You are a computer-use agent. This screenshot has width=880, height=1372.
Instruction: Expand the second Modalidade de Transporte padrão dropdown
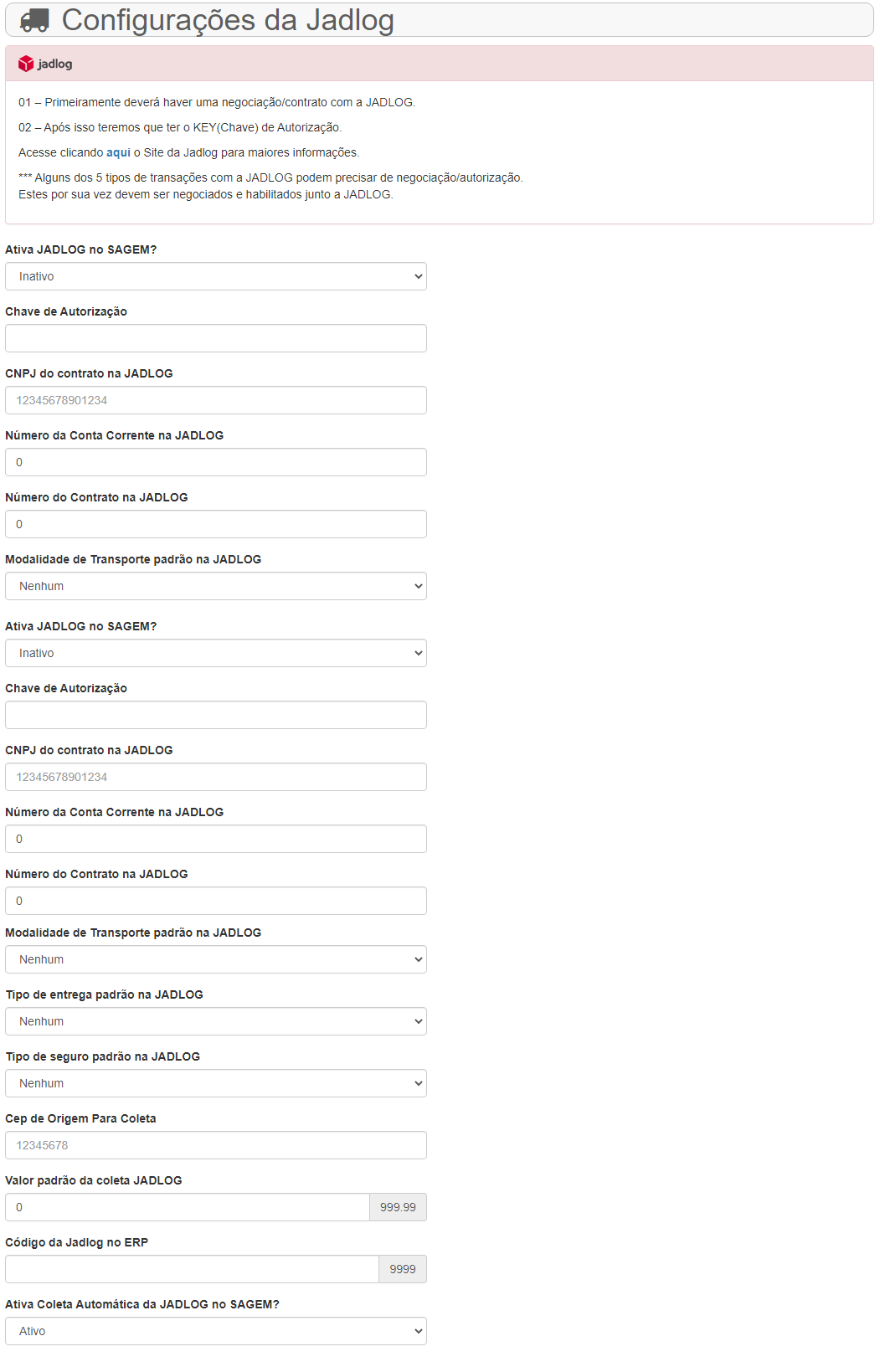tap(216, 959)
